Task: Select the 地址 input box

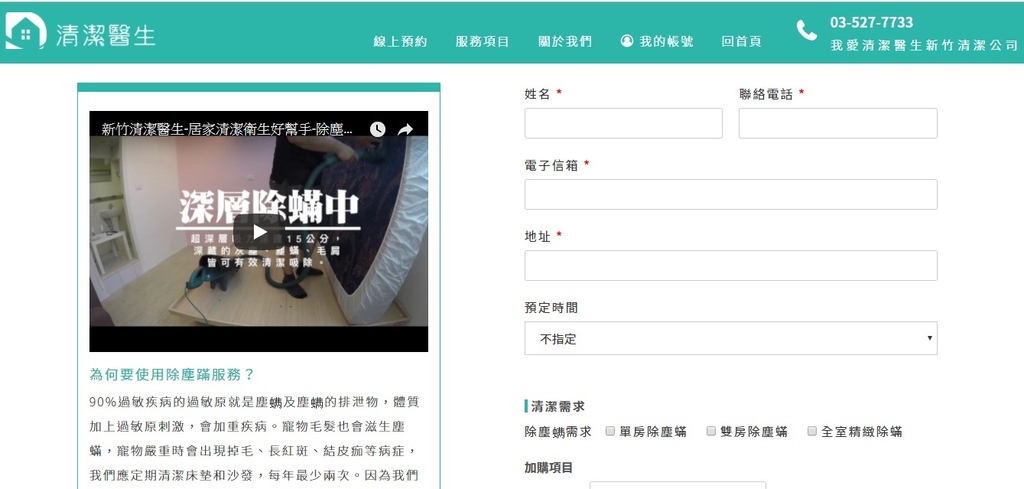Action: 730,265
